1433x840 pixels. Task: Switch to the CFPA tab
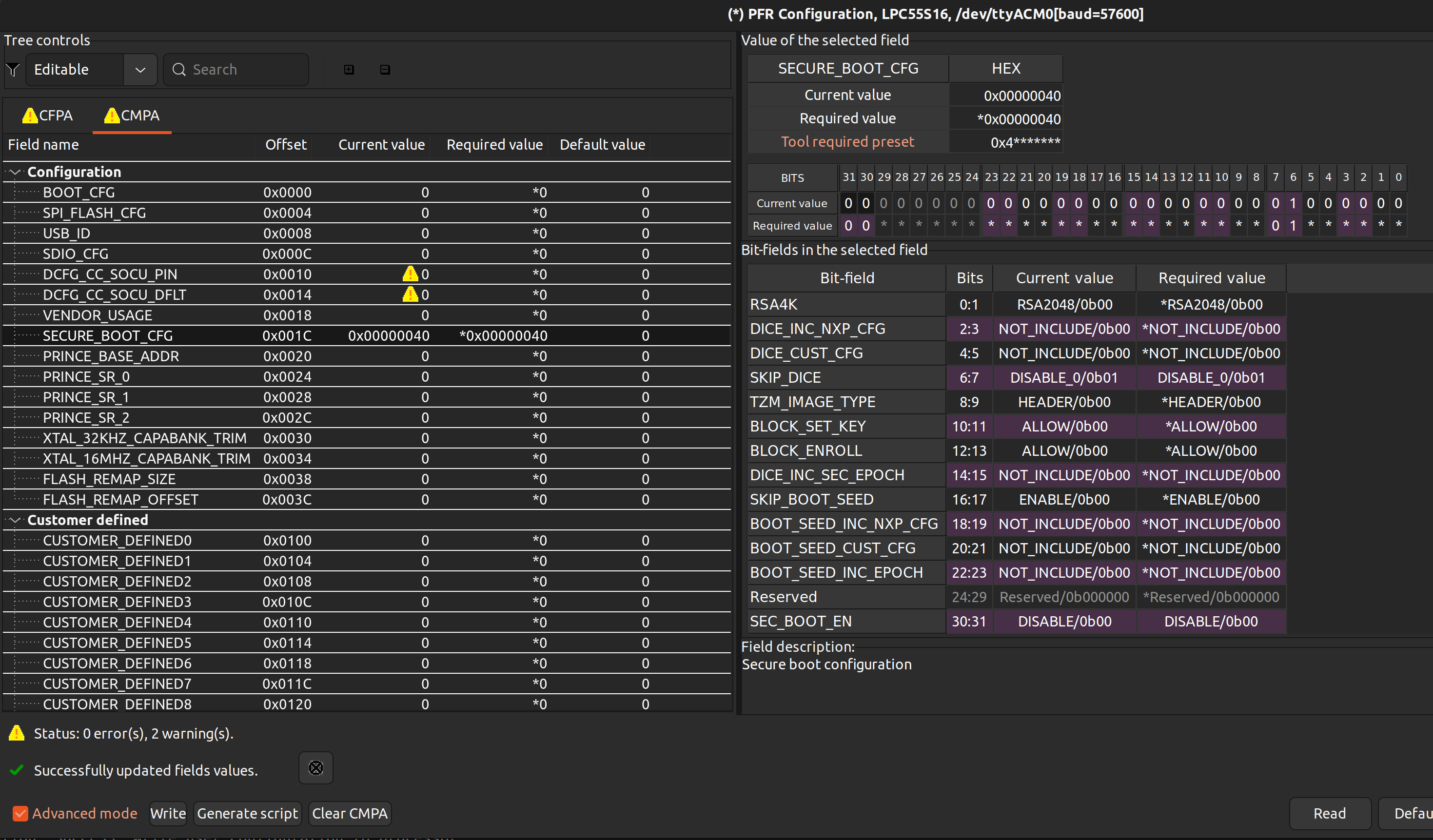point(48,116)
